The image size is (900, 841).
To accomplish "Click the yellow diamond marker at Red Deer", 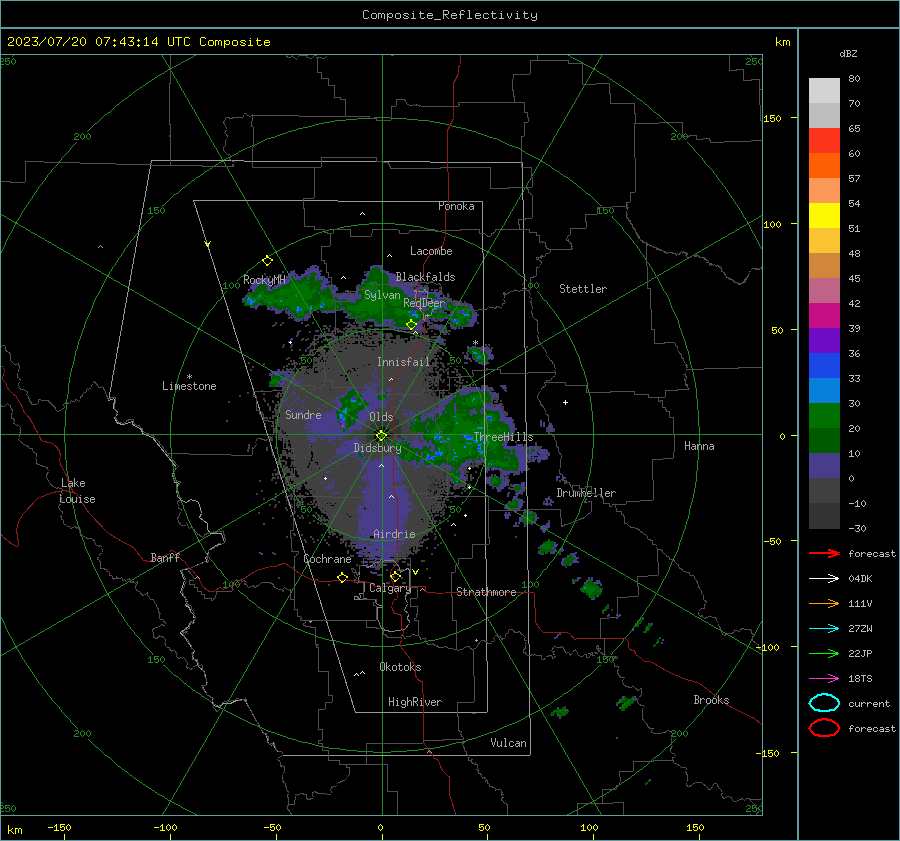I will point(411,324).
